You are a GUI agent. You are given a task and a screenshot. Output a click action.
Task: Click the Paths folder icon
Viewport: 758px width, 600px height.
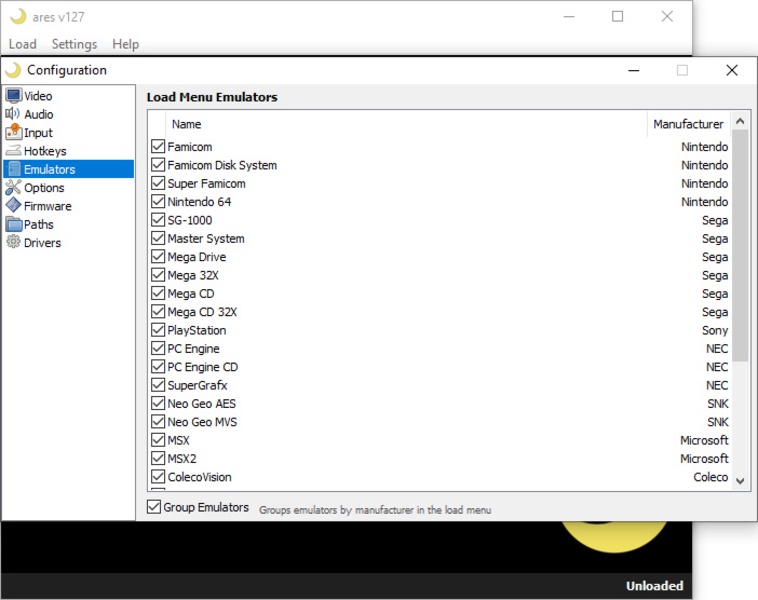pos(13,224)
